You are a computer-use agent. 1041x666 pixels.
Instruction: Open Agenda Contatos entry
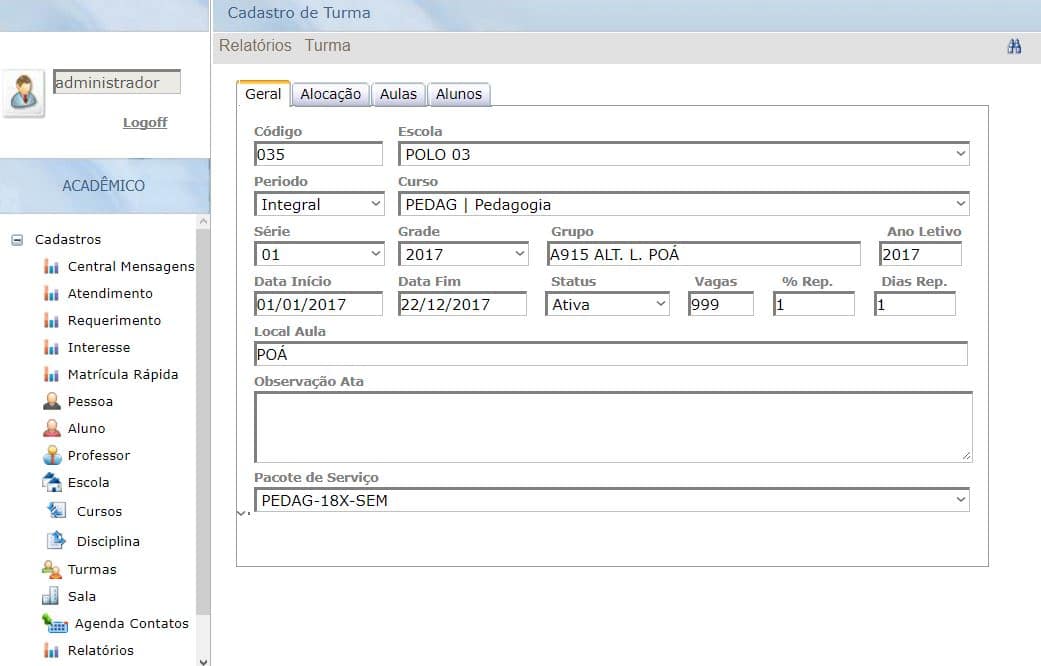(x=131, y=624)
